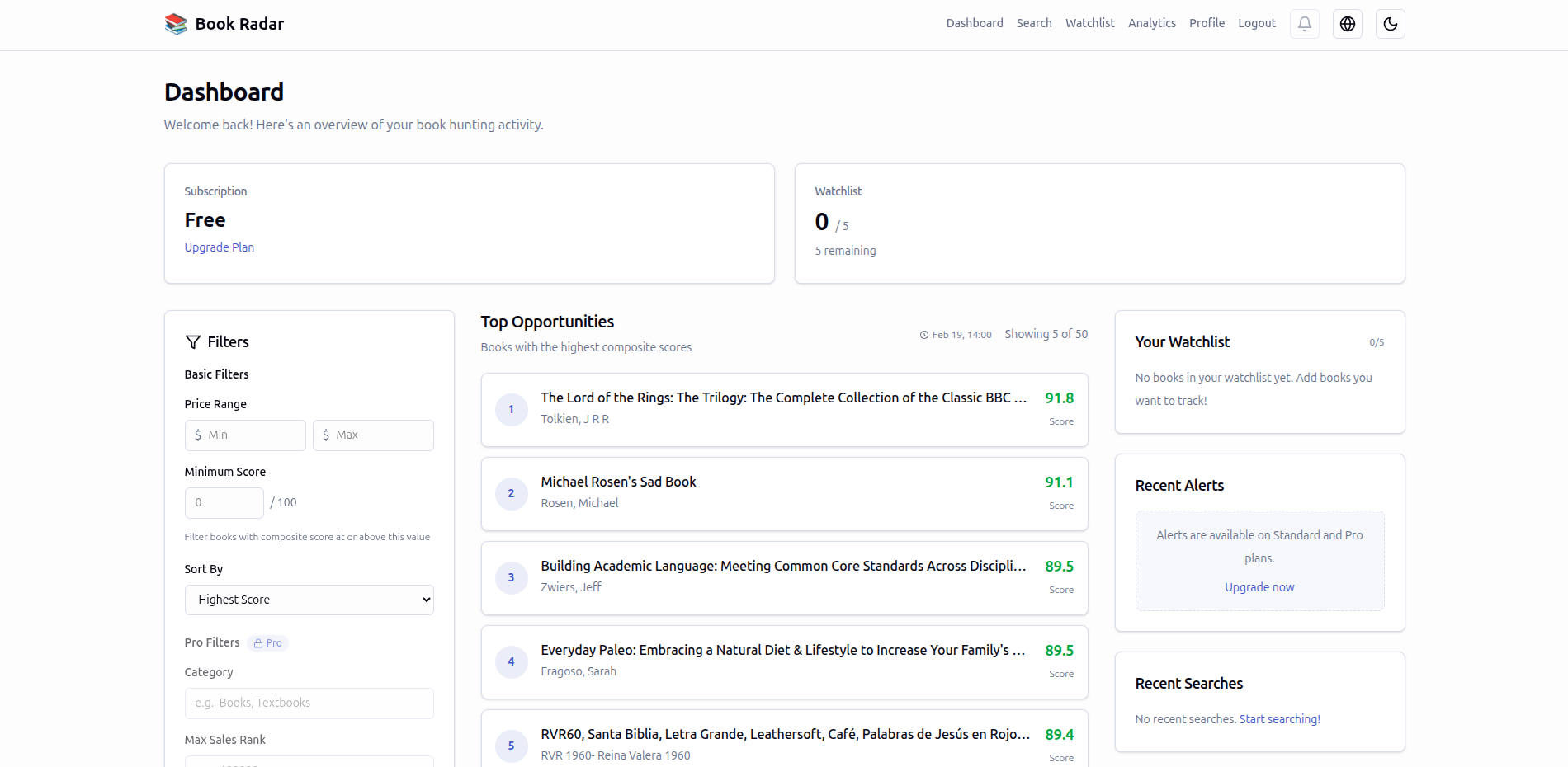Select Highest Score sorting option
1568x767 pixels.
pyautogui.click(x=309, y=600)
